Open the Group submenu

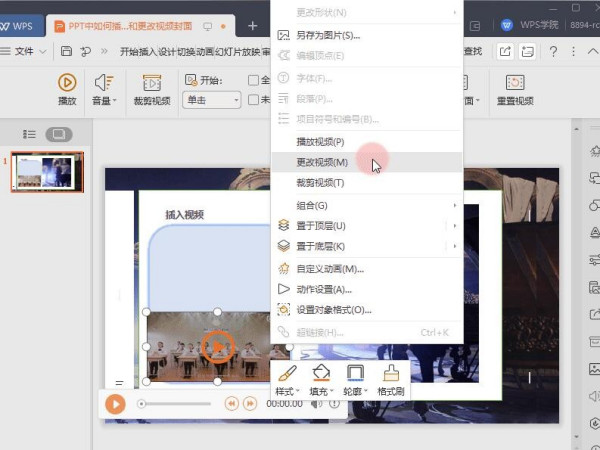tap(367, 205)
